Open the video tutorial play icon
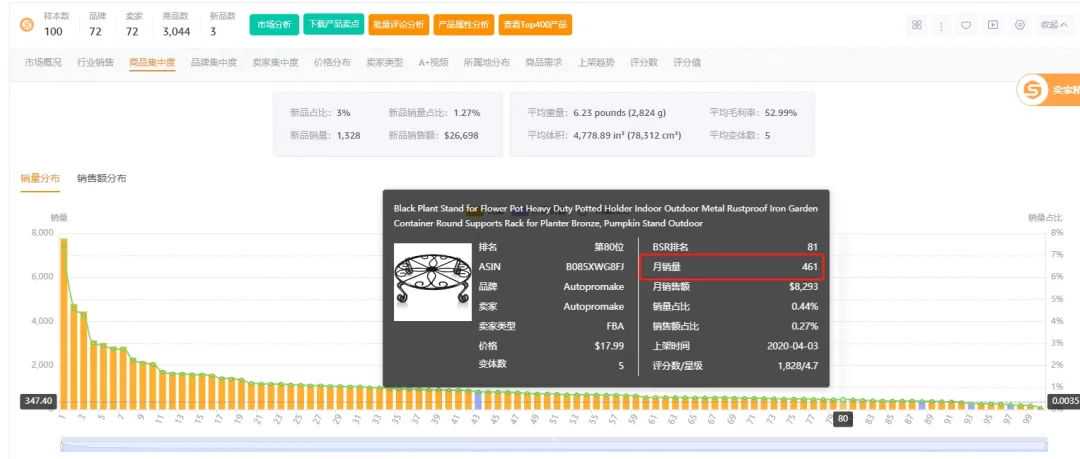 tap(993, 25)
